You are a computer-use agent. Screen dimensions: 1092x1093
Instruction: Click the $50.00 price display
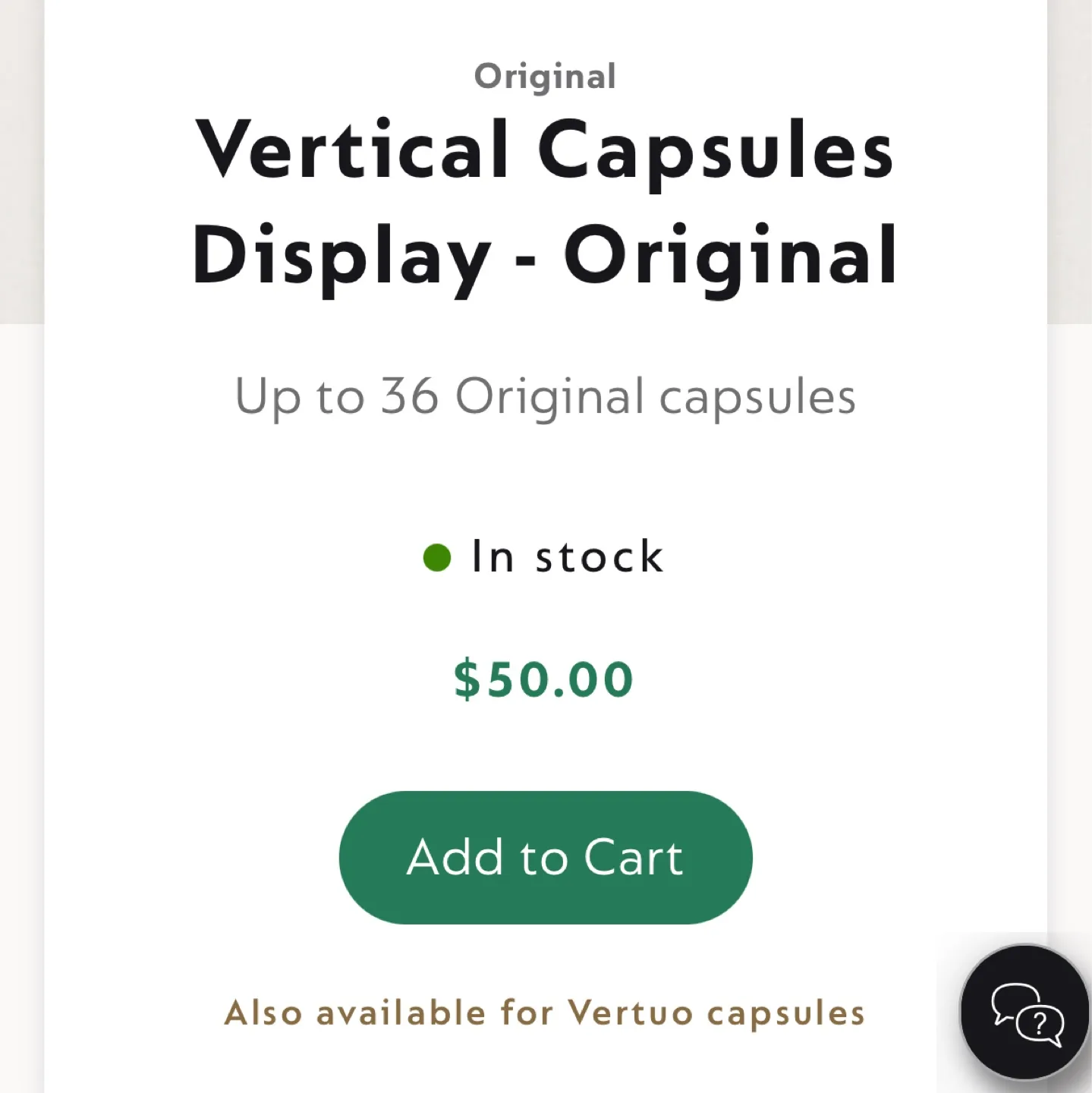[544, 678]
